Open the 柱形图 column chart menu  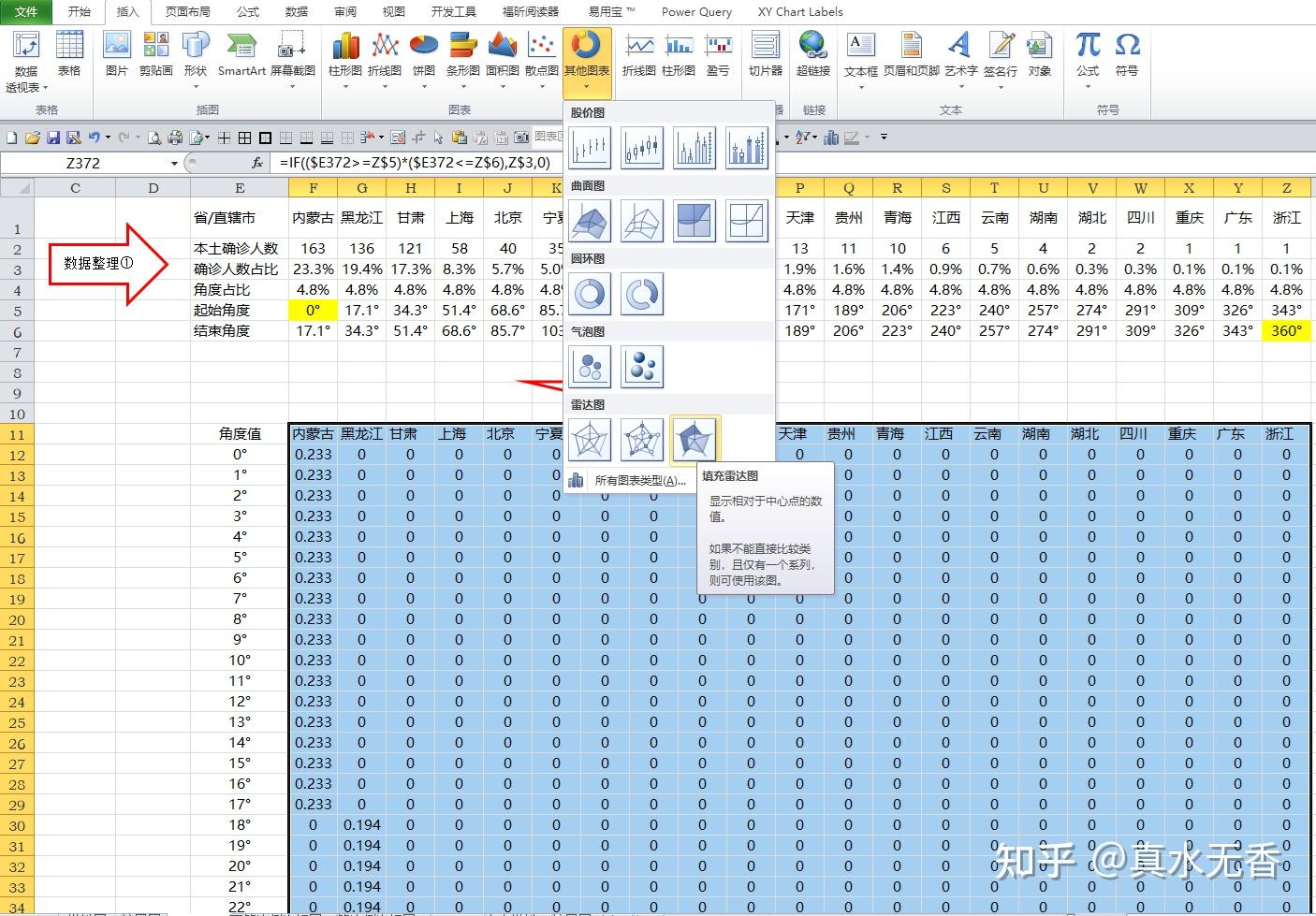(345, 61)
